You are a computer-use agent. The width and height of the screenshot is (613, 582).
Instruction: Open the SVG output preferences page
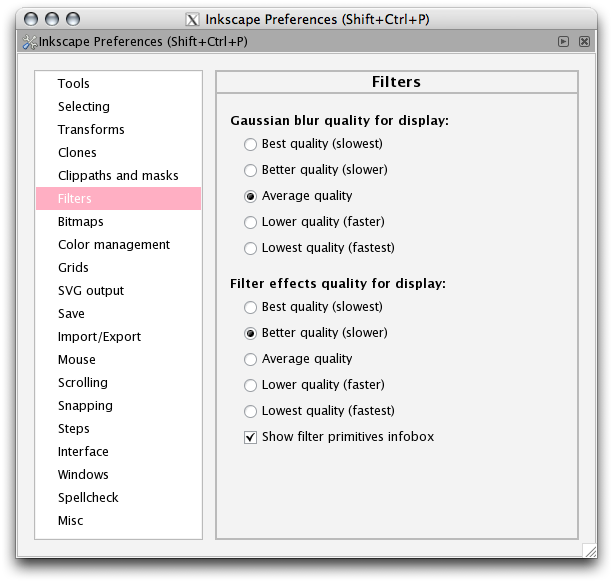pyautogui.click(x=118, y=291)
